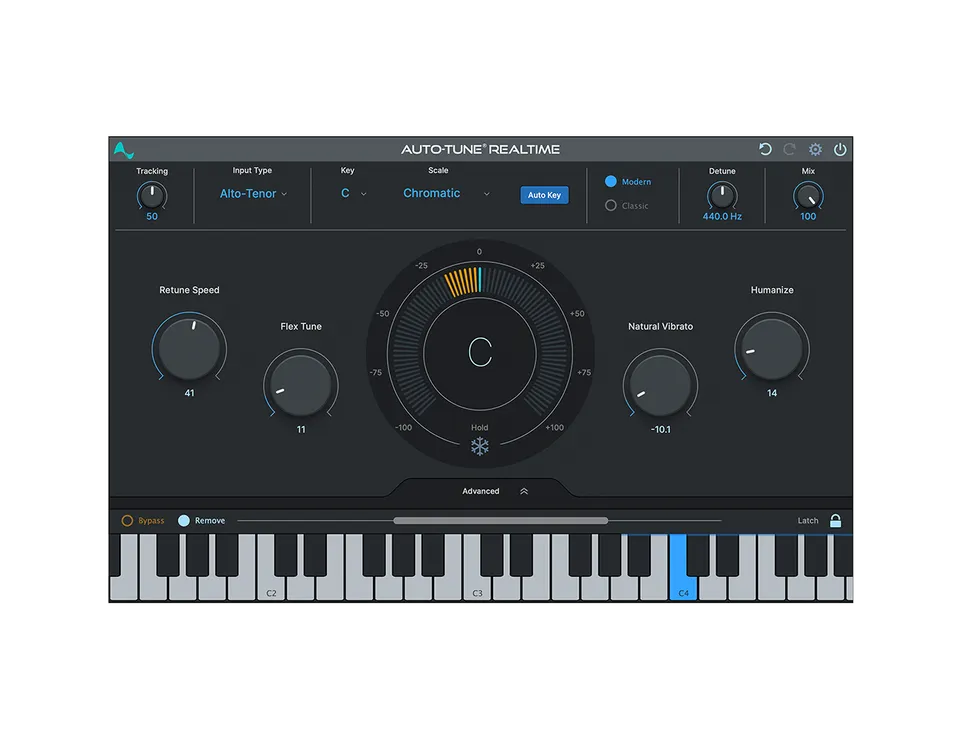Click the Retune Speed knob
Screen dimensions: 960x754
click(x=189, y=348)
